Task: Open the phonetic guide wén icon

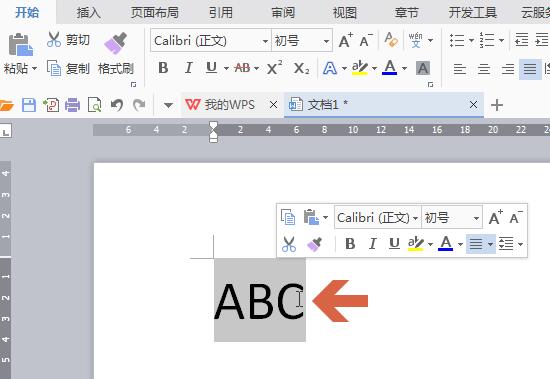Action: pyautogui.click(x=416, y=40)
